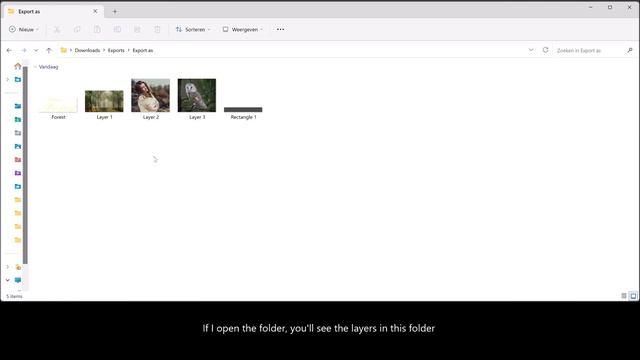Click the purple folder in sidebar
The width and height of the screenshot is (640, 360).
pos(18,173)
